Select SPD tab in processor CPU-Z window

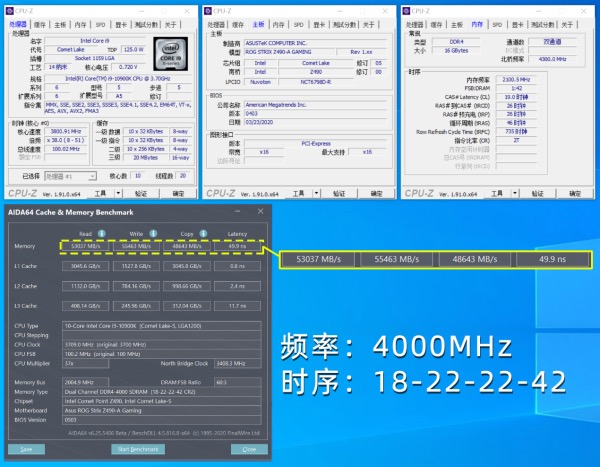click(x=101, y=25)
